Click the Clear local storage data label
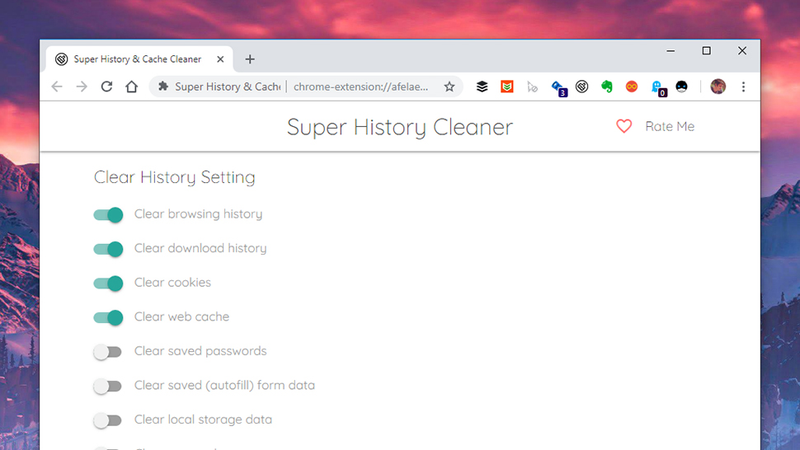Image resolution: width=800 pixels, height=450 pixels. [203, 419]
